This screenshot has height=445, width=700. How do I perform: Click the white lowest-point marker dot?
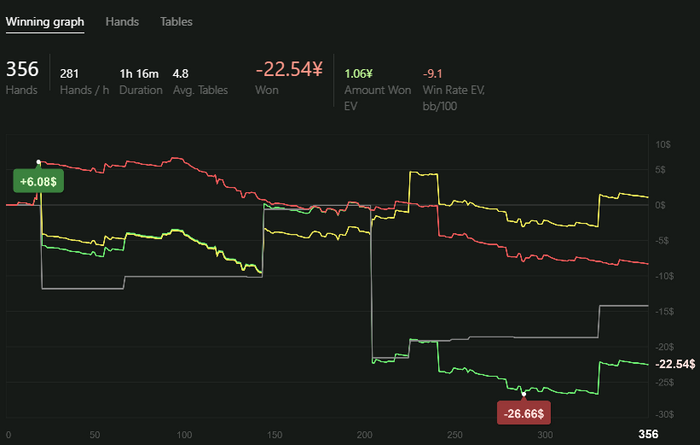click(x=524, y=392)
